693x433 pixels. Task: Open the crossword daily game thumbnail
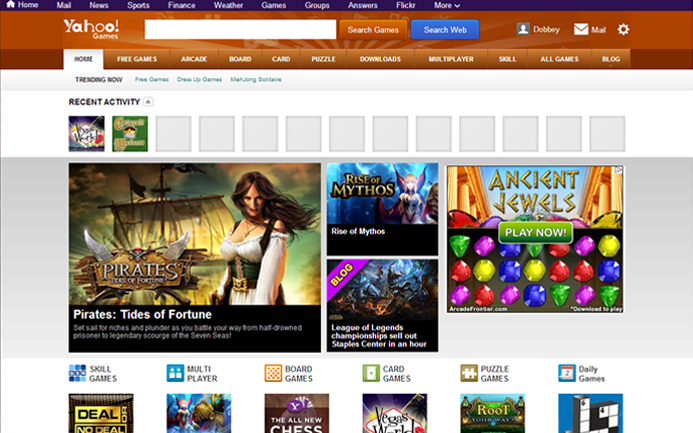coord(590,414)
